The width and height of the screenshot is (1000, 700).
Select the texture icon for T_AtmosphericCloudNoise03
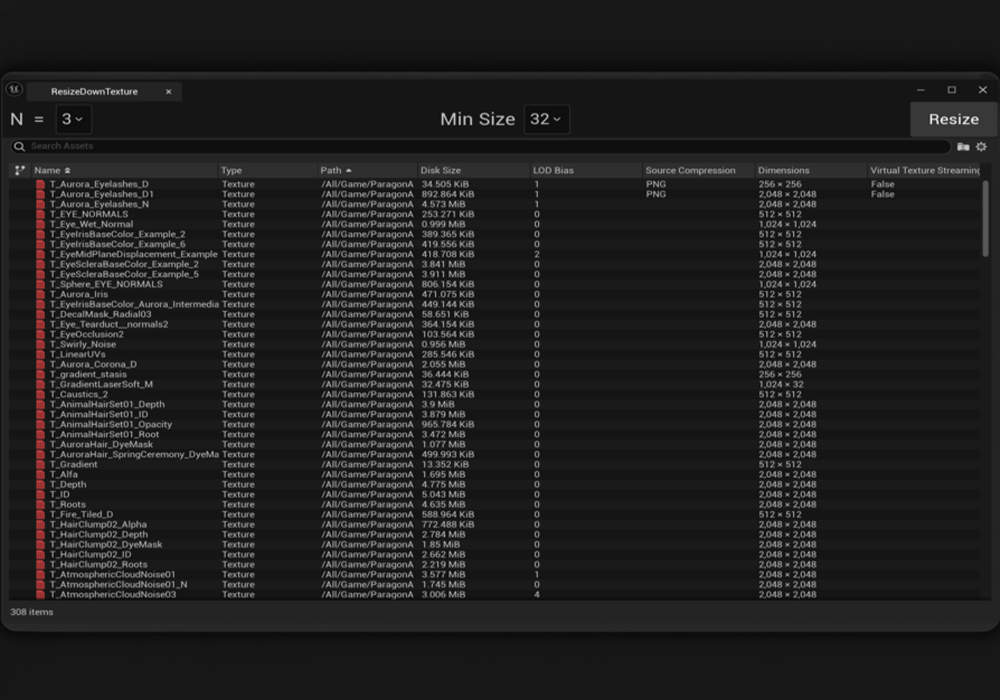(40, 594)
